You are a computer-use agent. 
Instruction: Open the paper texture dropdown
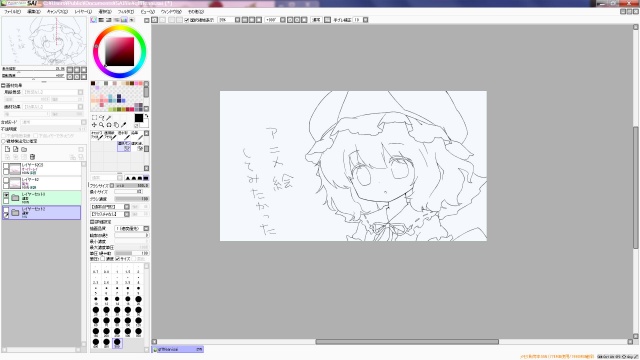point(80,92)
